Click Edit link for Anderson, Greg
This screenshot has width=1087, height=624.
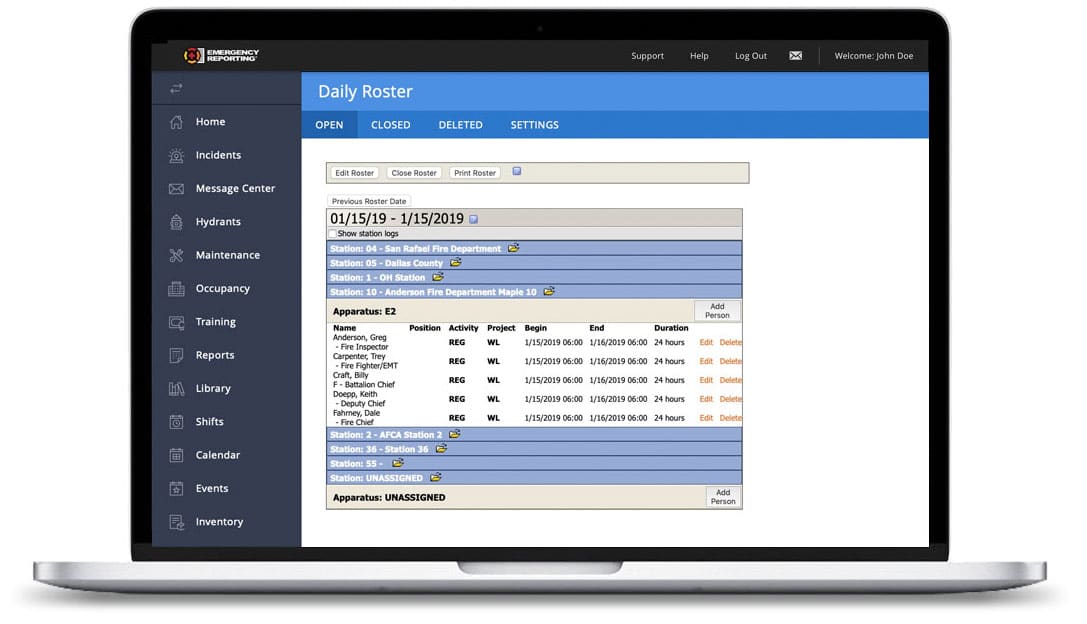pos(706,343)
